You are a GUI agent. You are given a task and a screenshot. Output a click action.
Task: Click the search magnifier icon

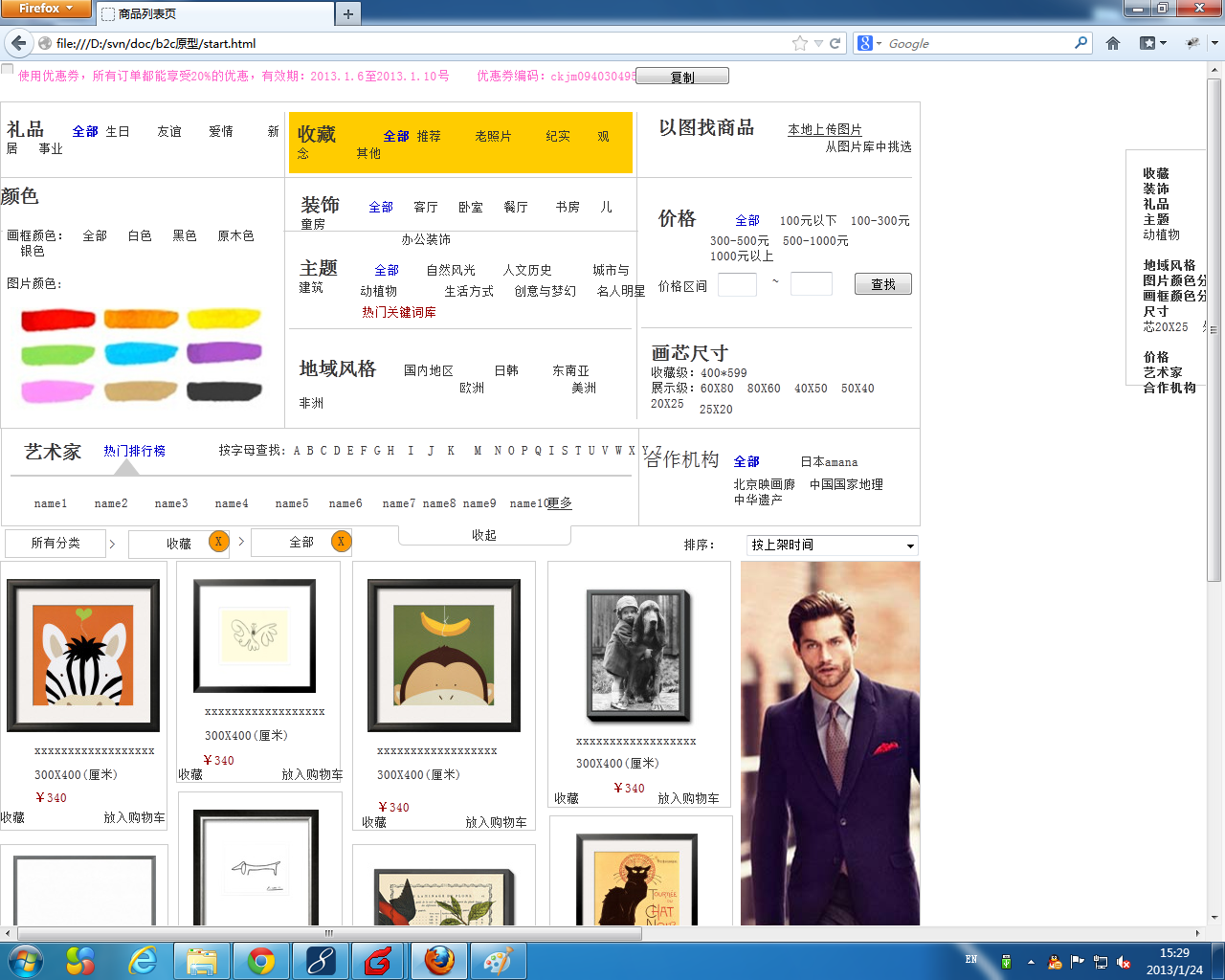[1080, 43]
